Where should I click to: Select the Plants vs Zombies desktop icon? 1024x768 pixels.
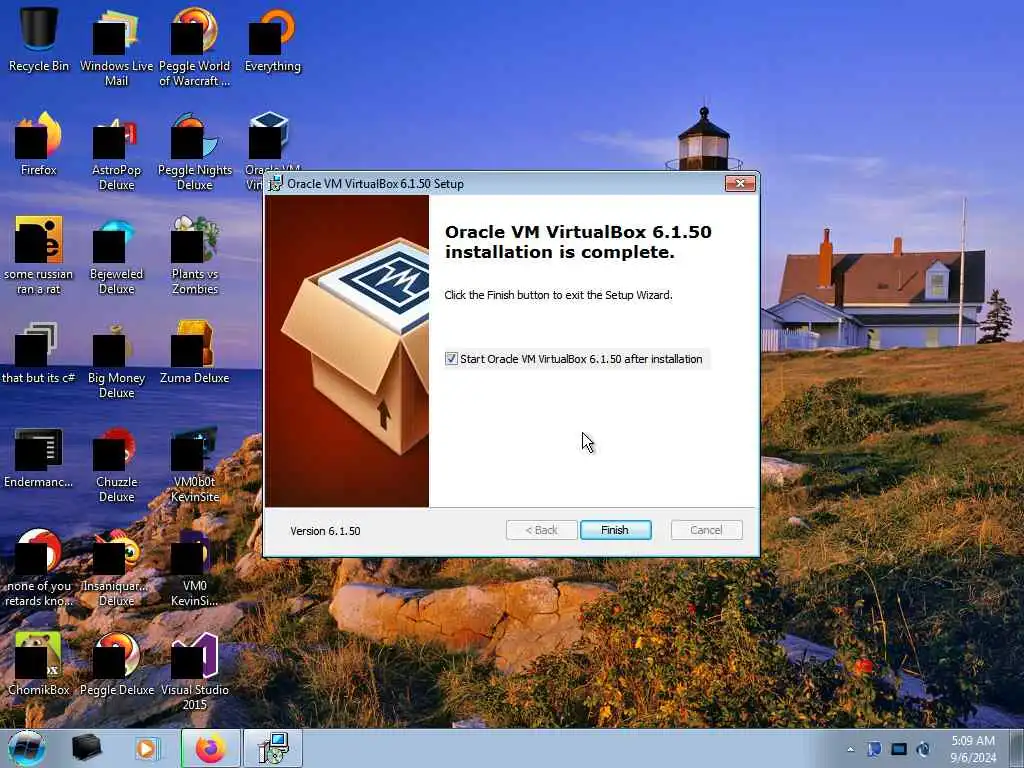195,255
